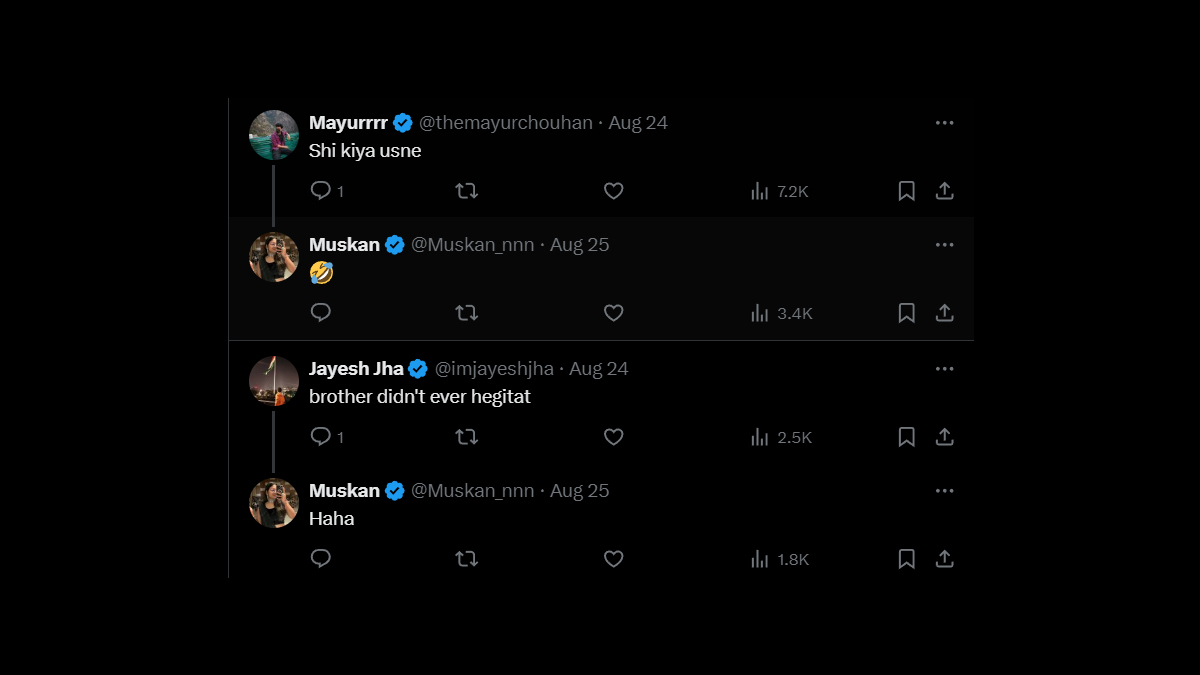Open more options on Muskan's "Haha" reply

click(x=944, y=491)
